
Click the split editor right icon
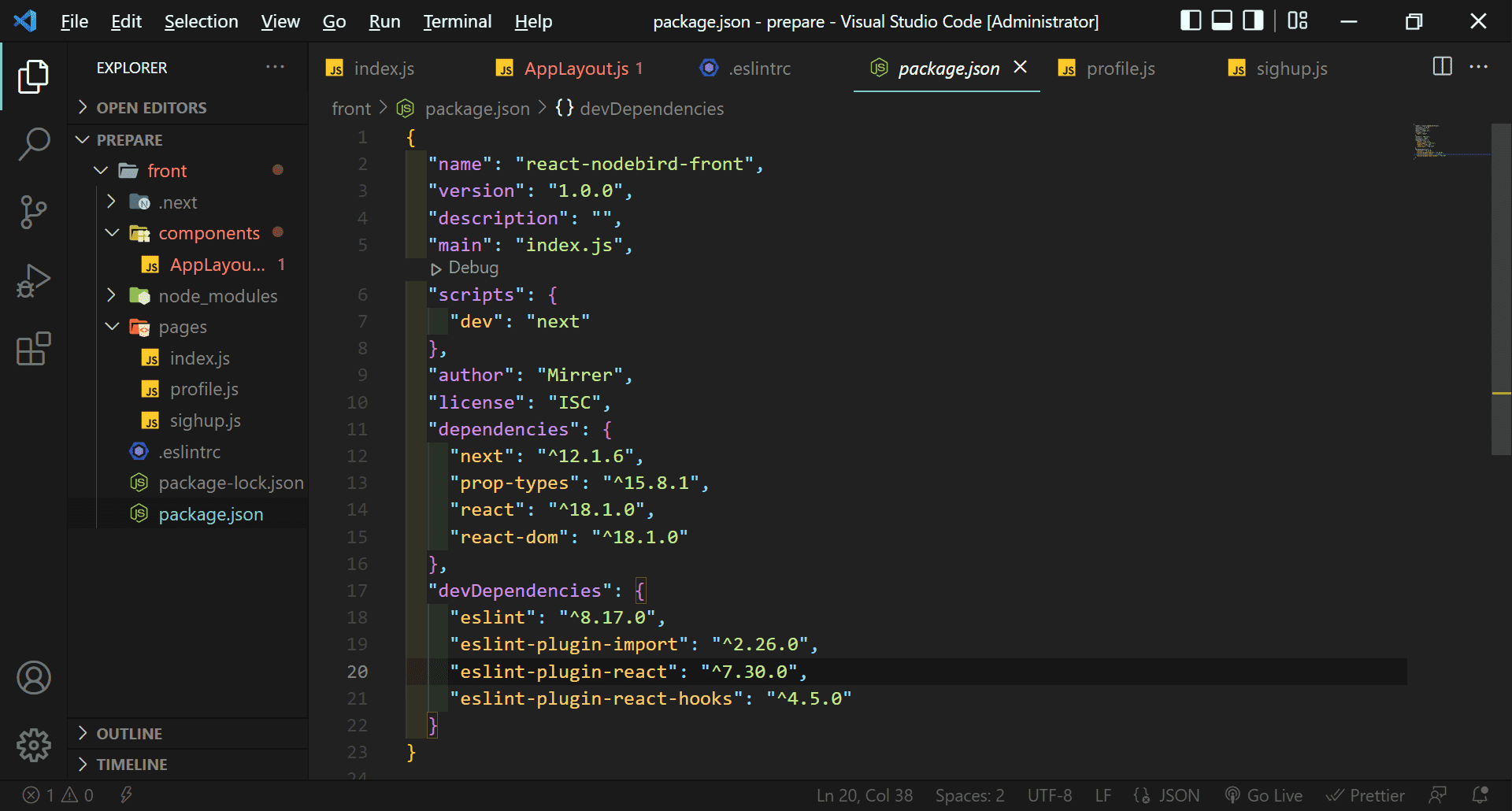1442,67
